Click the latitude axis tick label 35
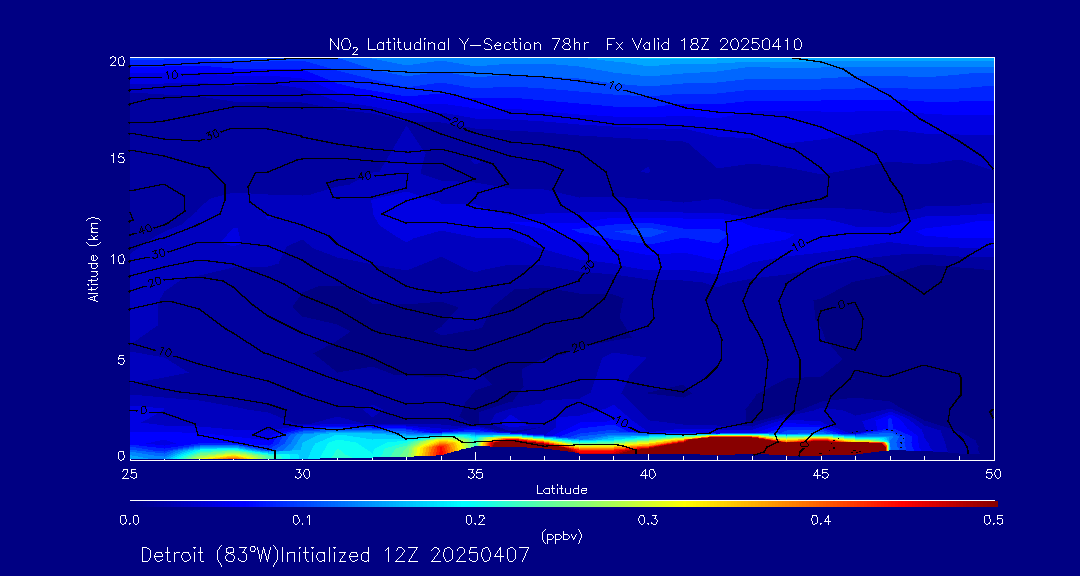1080x576 pixels. pyautogui.click(x=475, y=473)
